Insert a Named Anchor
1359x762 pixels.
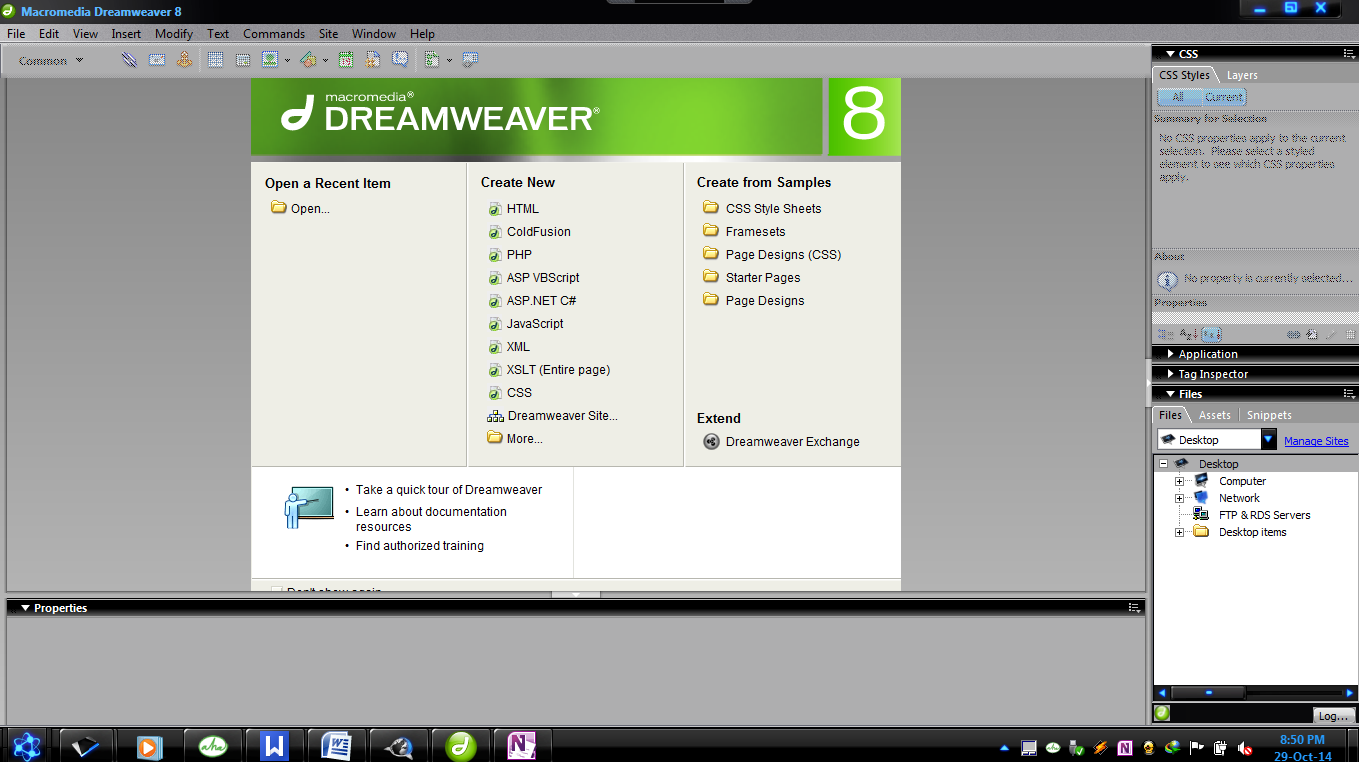[x=184, y=60]
